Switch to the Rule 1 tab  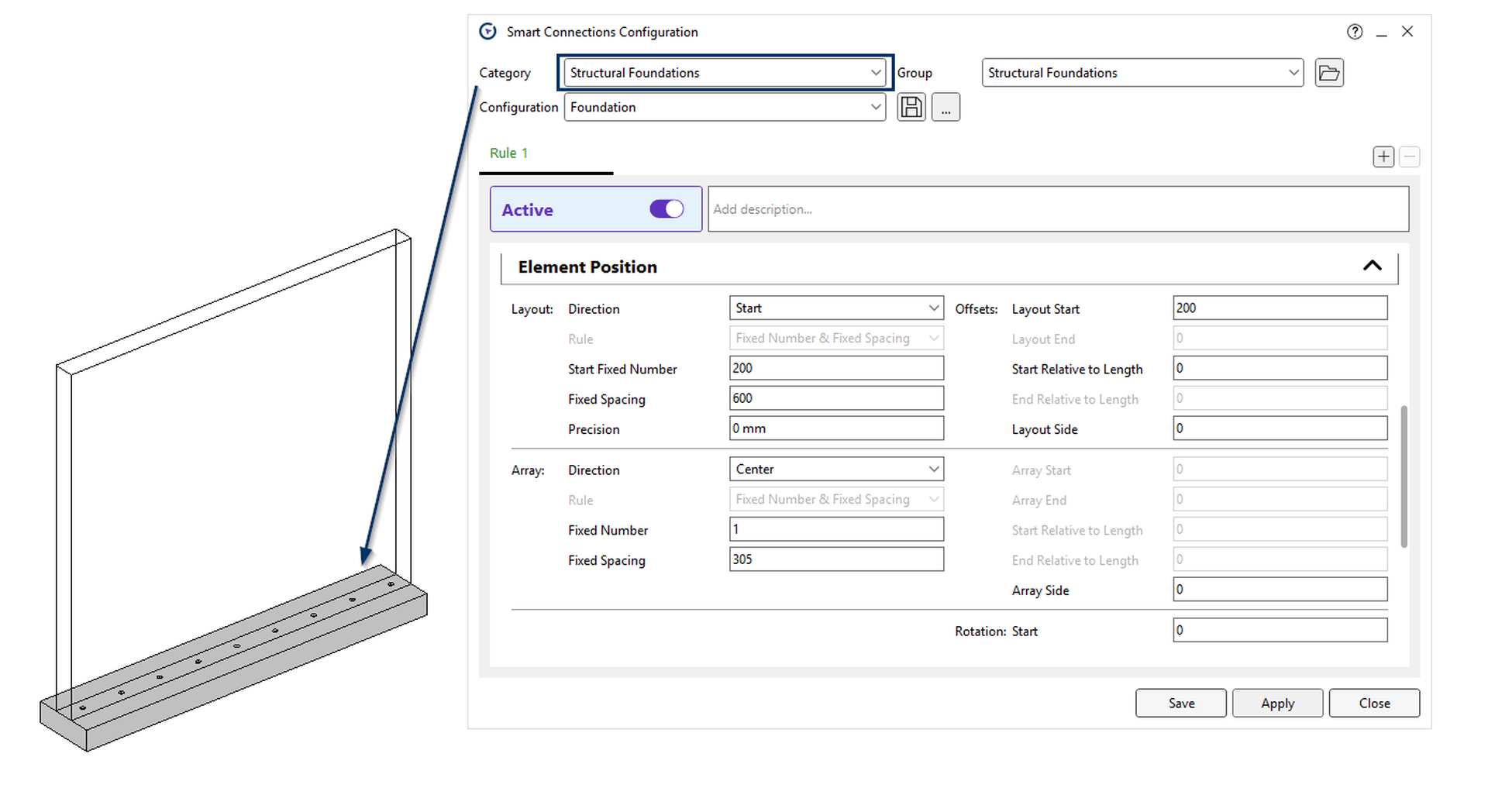[508, 153]
